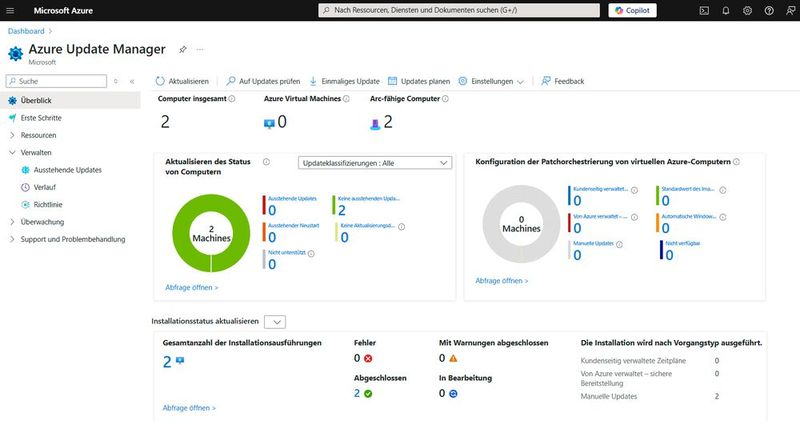
Task: Click info icon beside Kundenseitig verwaltet...
Action: [634, 190]
